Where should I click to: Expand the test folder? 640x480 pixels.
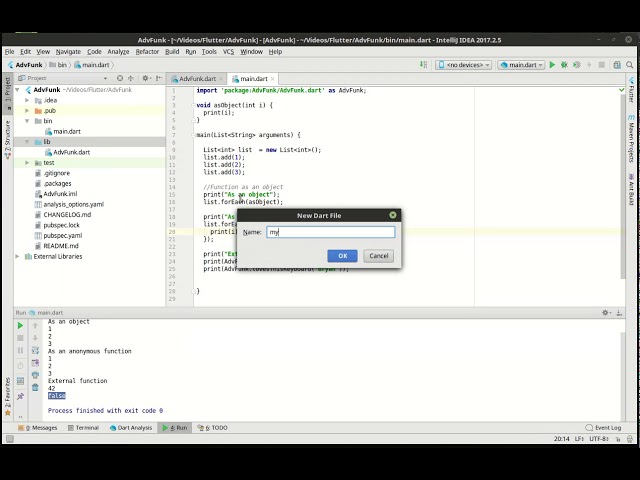pyautogui.click(x=27, y=163)
